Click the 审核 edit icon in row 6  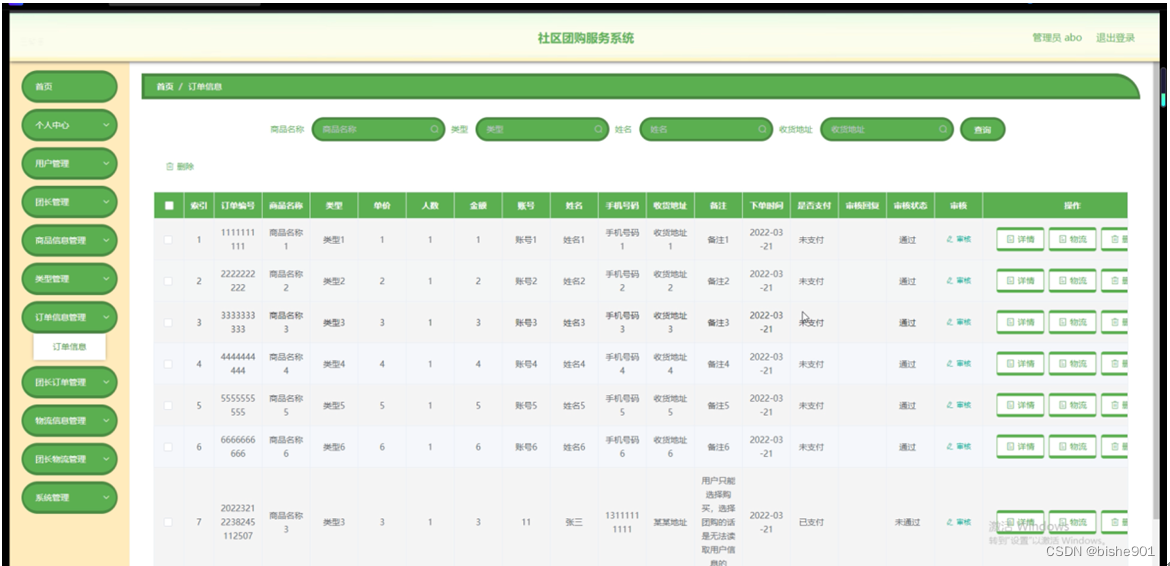coord(949,447)
